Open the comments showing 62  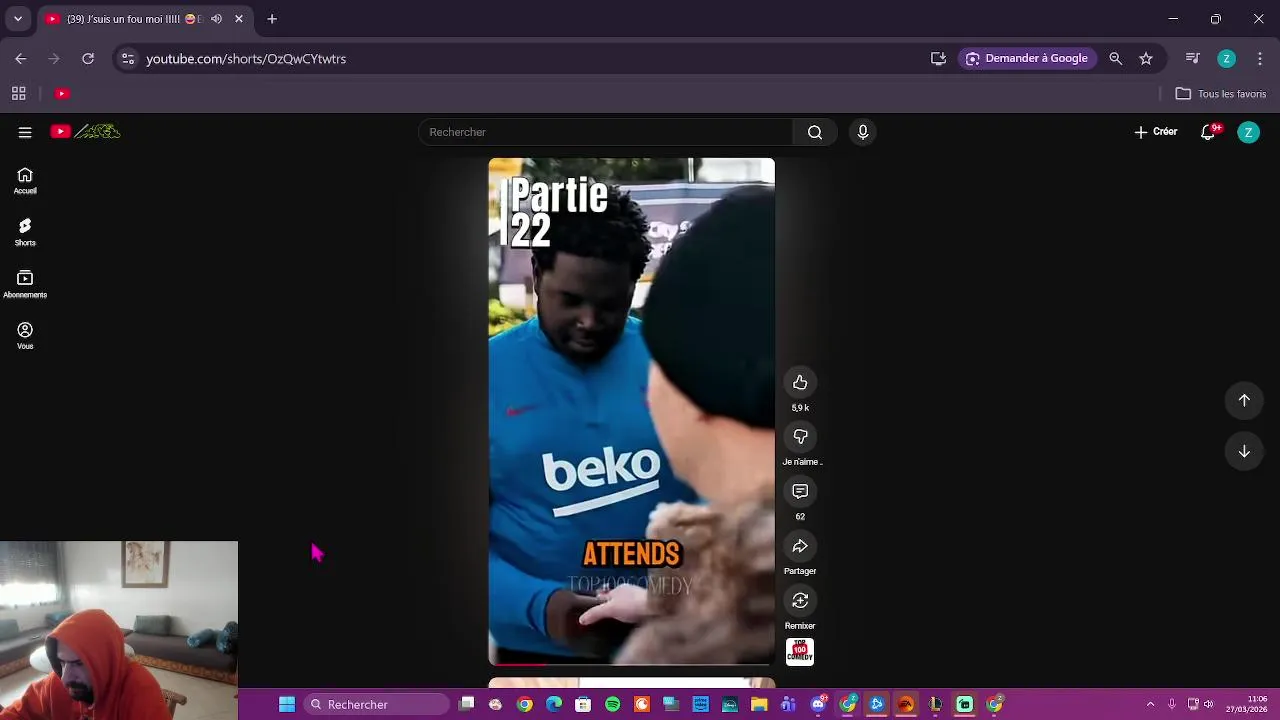800,492
